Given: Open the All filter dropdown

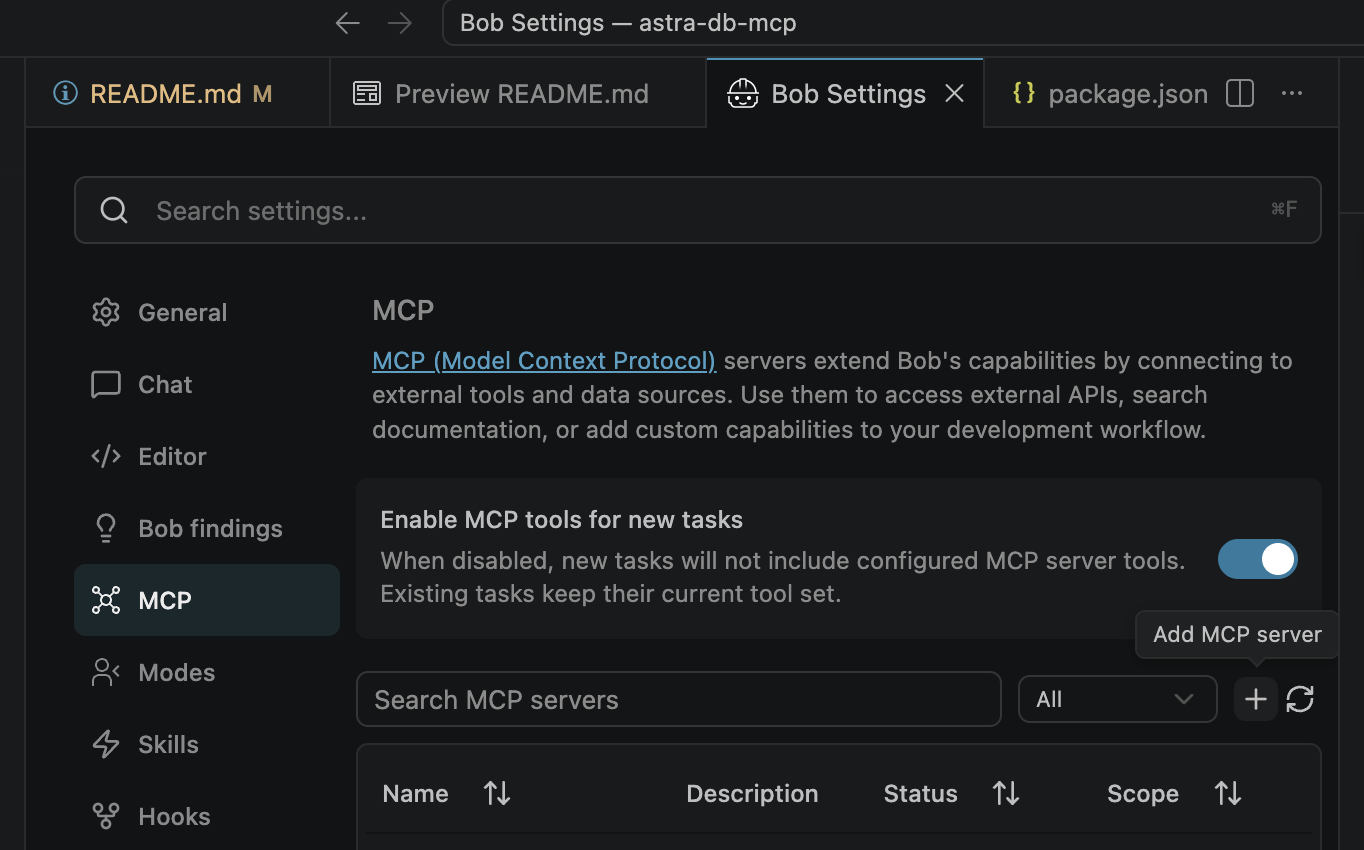Looking at the screenshot, I should 1117,699.
